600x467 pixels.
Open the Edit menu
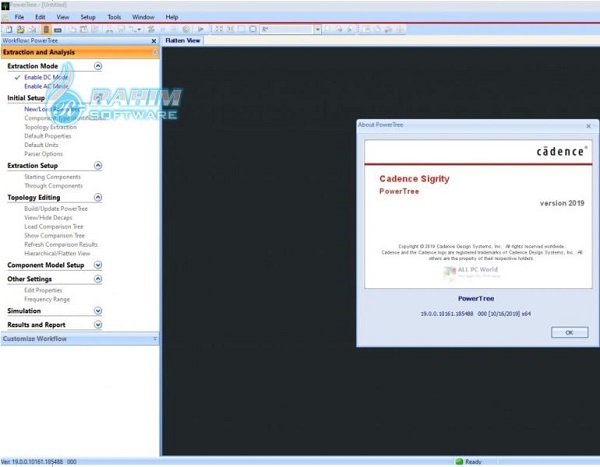[x=40, y=17]
